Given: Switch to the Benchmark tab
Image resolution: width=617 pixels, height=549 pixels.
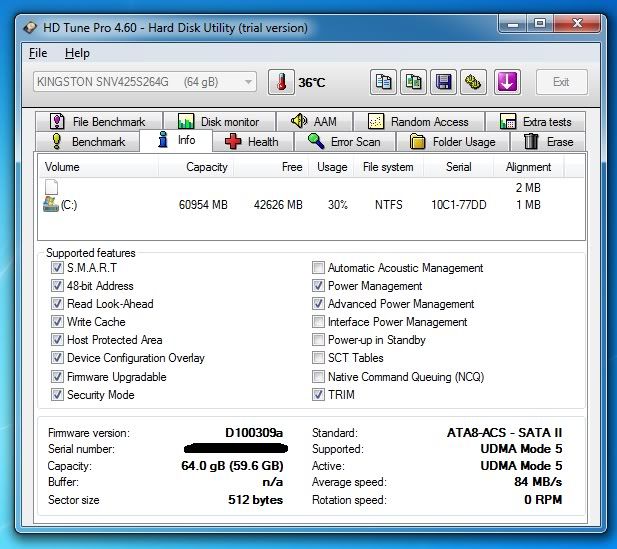Looking at the screenshot, I should pyautogui.click(x=87, y=142).
